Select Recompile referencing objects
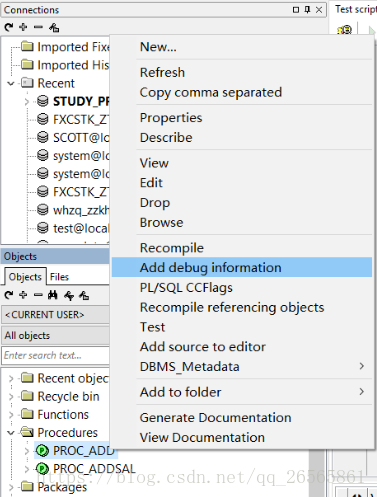This screenshot has width=377, height=497. (242, 307)
